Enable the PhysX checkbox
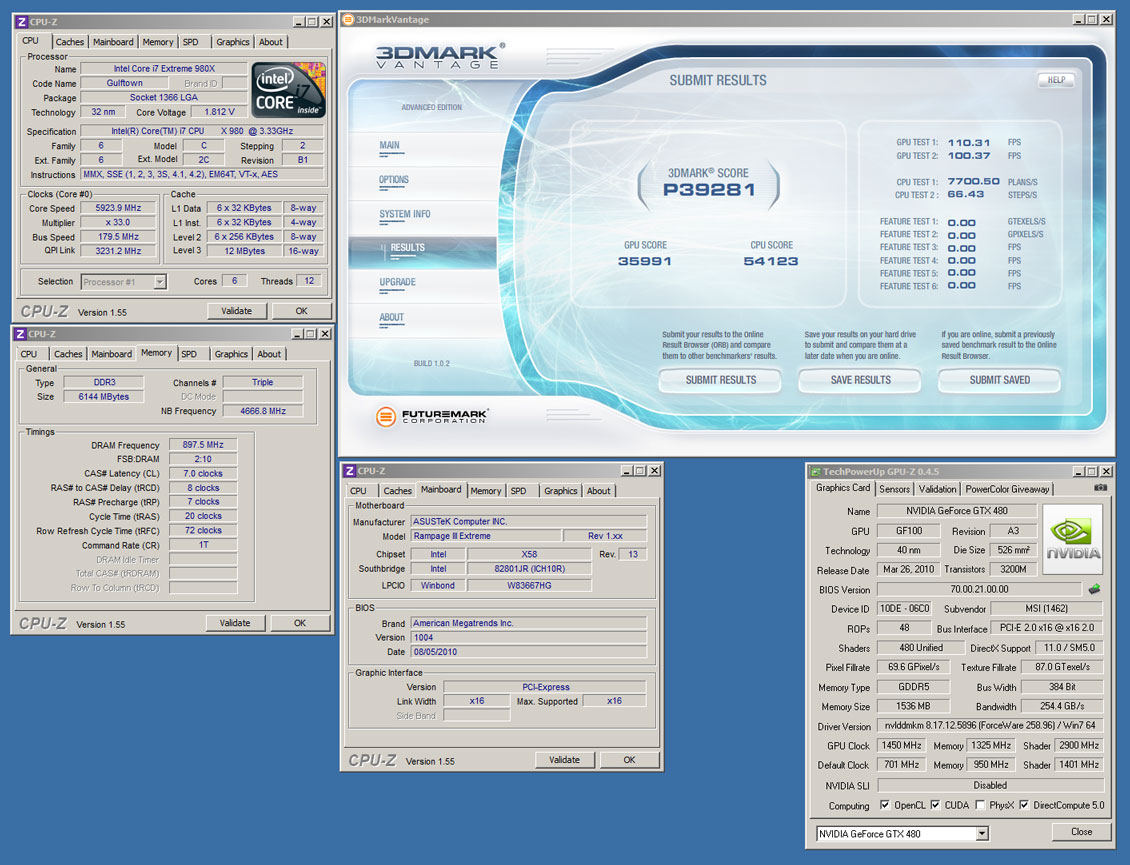 click(980, 805)
